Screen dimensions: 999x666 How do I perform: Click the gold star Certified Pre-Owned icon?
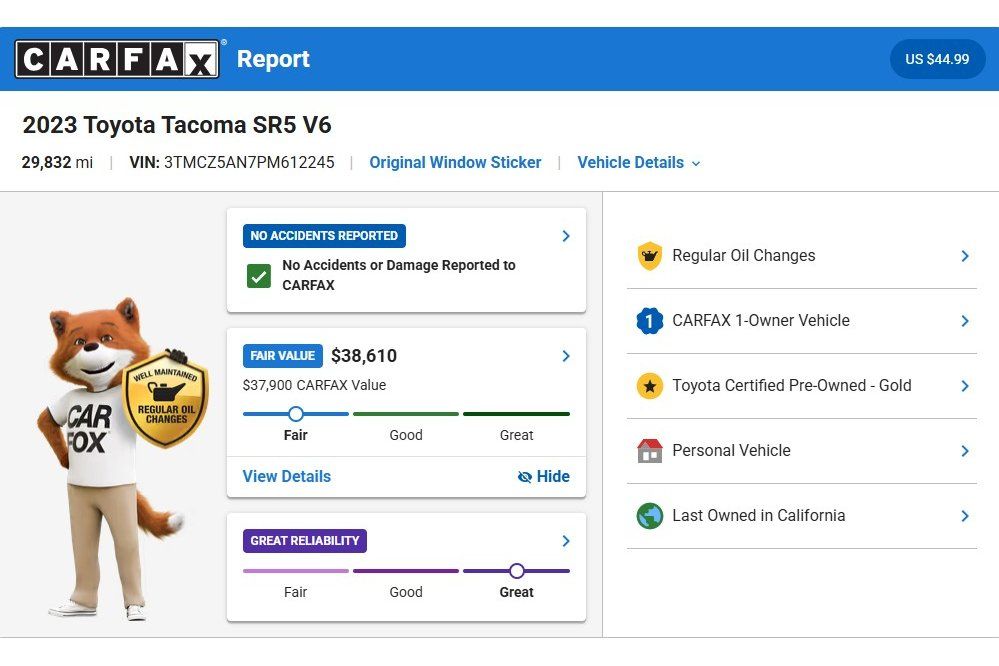click(x=650, y=386)
